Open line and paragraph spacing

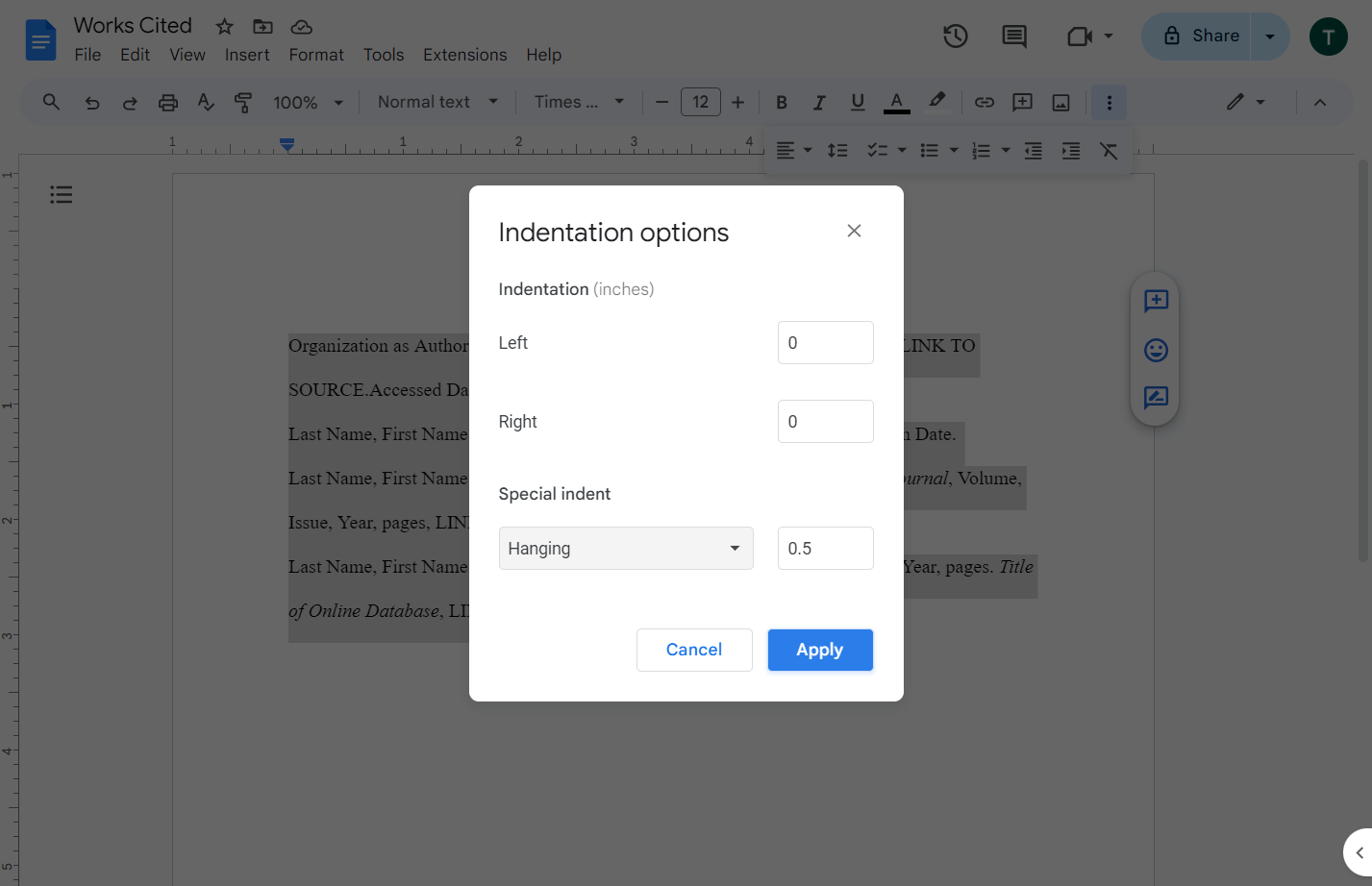click(837, 151)
